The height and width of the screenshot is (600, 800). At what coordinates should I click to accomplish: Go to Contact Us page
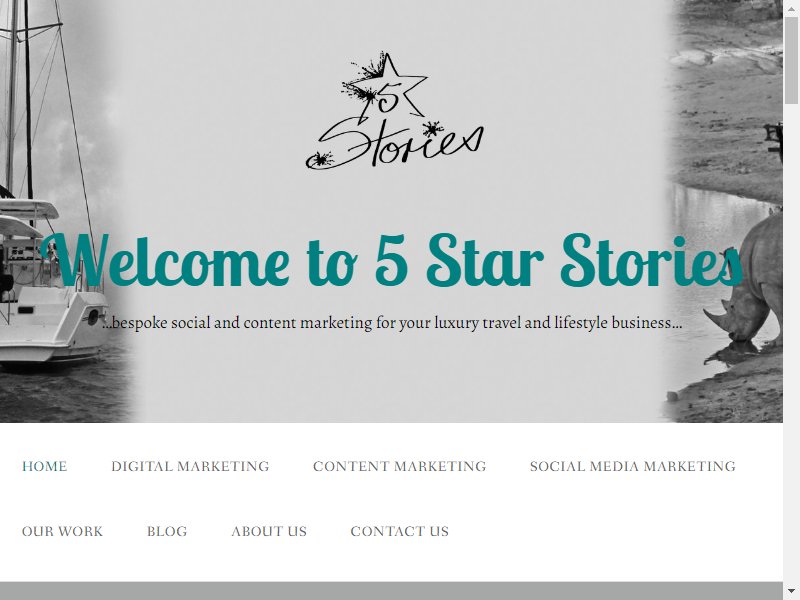pos(399,532)
